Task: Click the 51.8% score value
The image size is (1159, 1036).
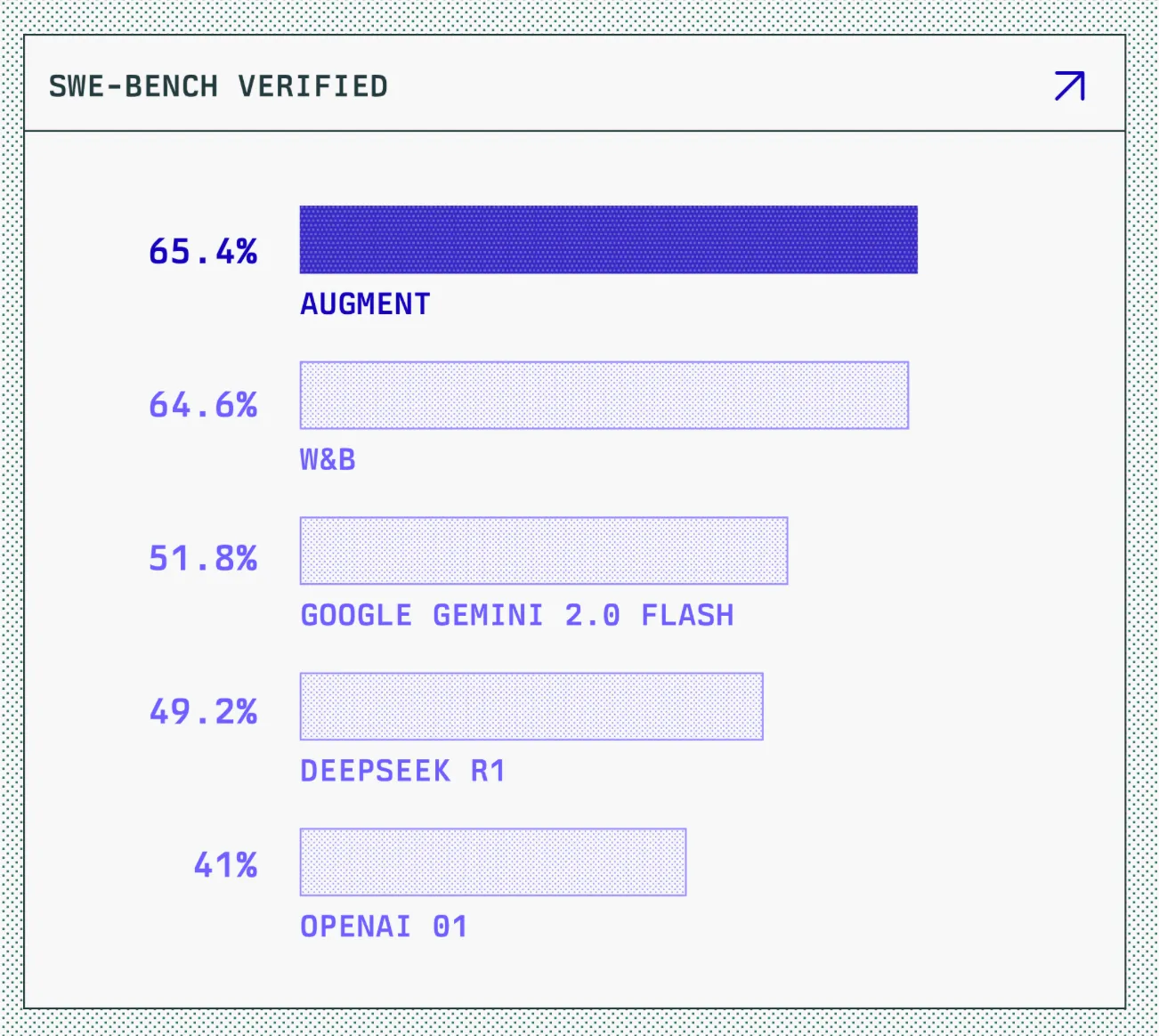Action: pos(203,558)
